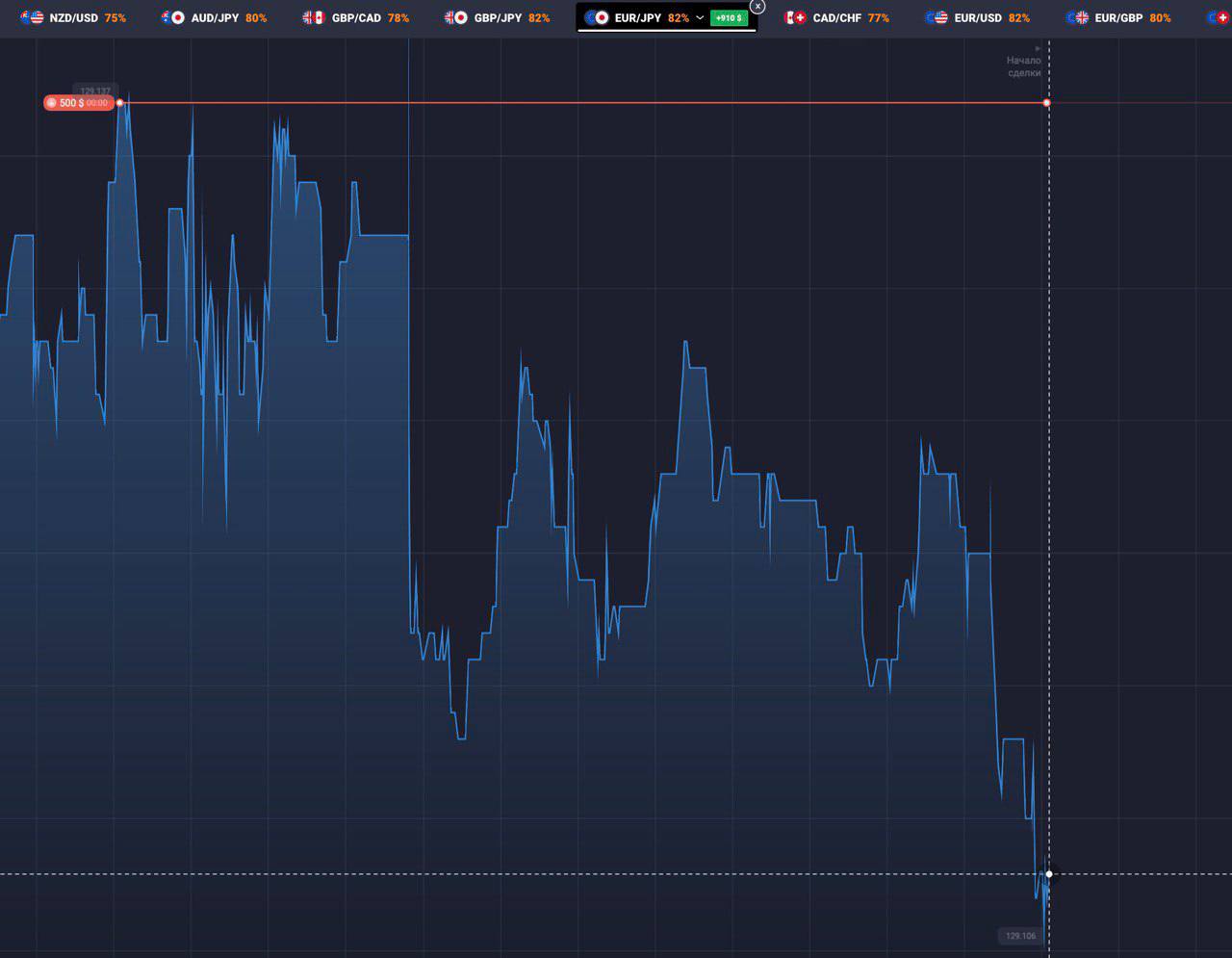The image size is (1232, 958).
Task: Select the GBP/CAD asset tab
Action: click(x=355, y=18)
